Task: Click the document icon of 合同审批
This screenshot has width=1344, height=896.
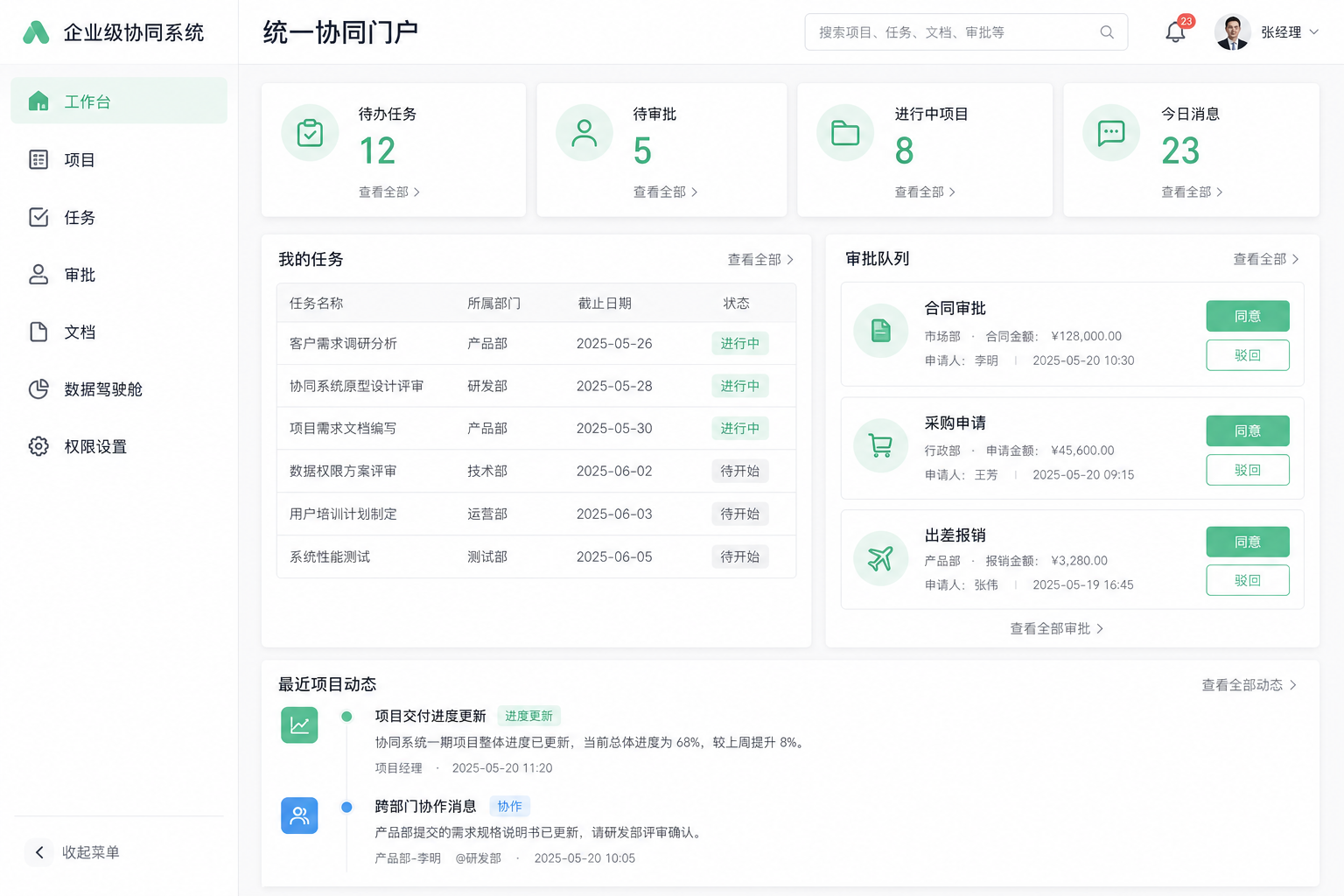Action: (x=881, y=331)
